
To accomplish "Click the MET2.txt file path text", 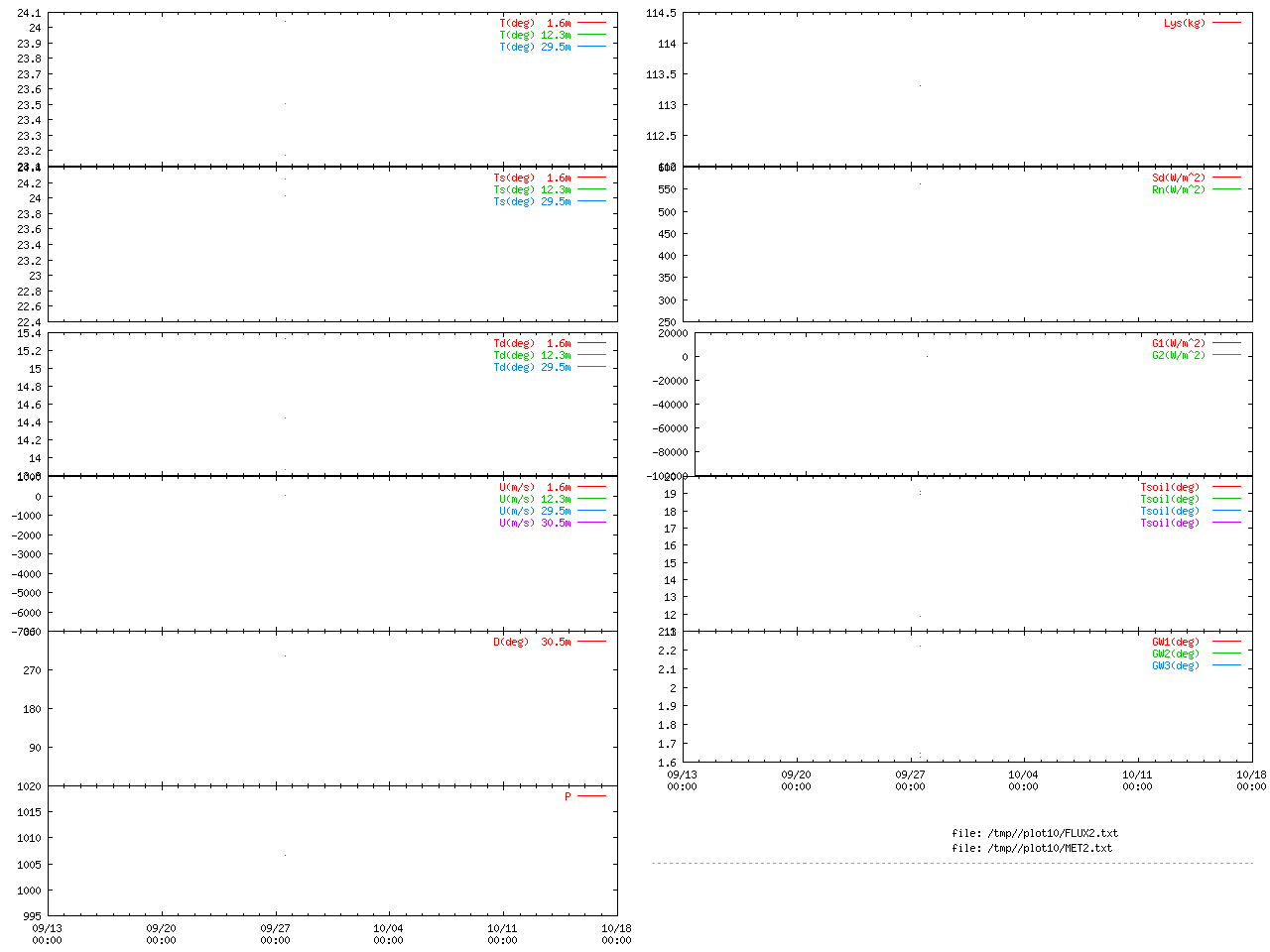I will [x=1031, y=848].
